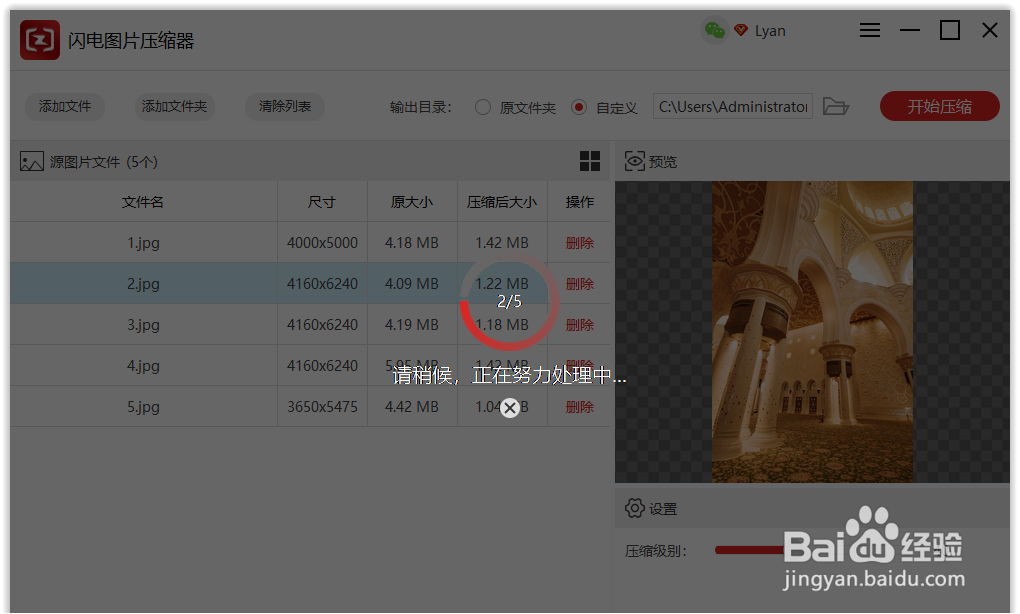Screen dimensions: 1020x614
Task: Click output path input field
Action: point(732,107)
